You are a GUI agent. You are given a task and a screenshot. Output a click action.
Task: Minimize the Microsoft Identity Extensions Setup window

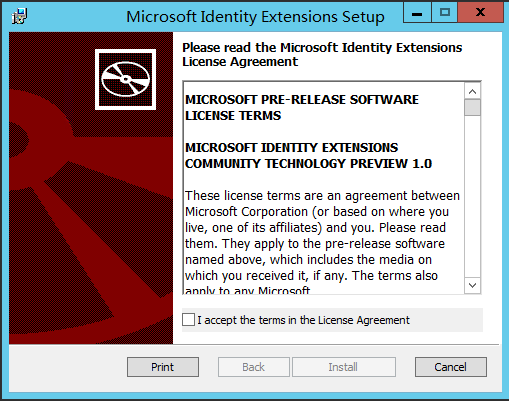pyautogui.click(x=417, y=13)
